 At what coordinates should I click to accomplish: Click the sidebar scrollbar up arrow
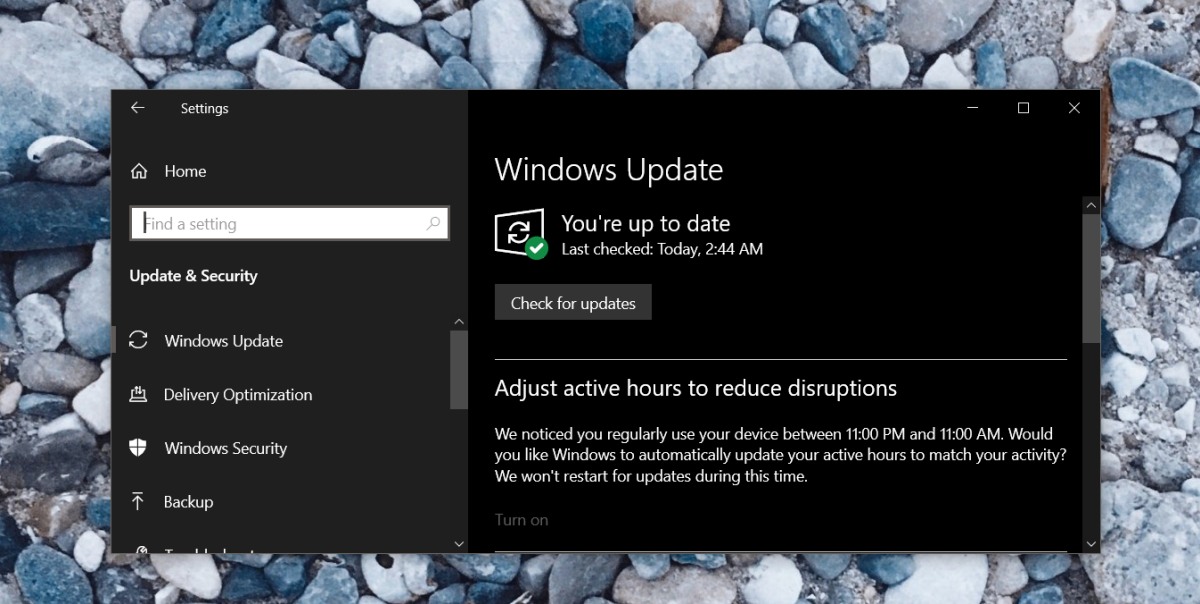pyautogui.click(x=459, y=321)
